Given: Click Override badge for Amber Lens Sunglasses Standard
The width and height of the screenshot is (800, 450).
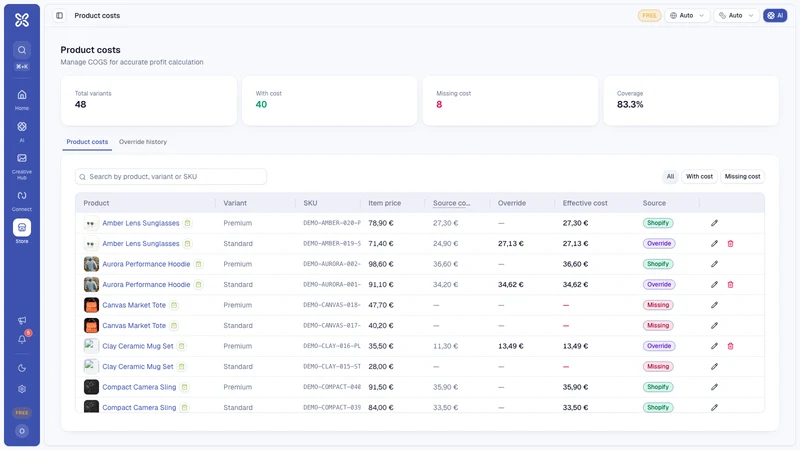Looking at the screenshot, I should [659, 243].
